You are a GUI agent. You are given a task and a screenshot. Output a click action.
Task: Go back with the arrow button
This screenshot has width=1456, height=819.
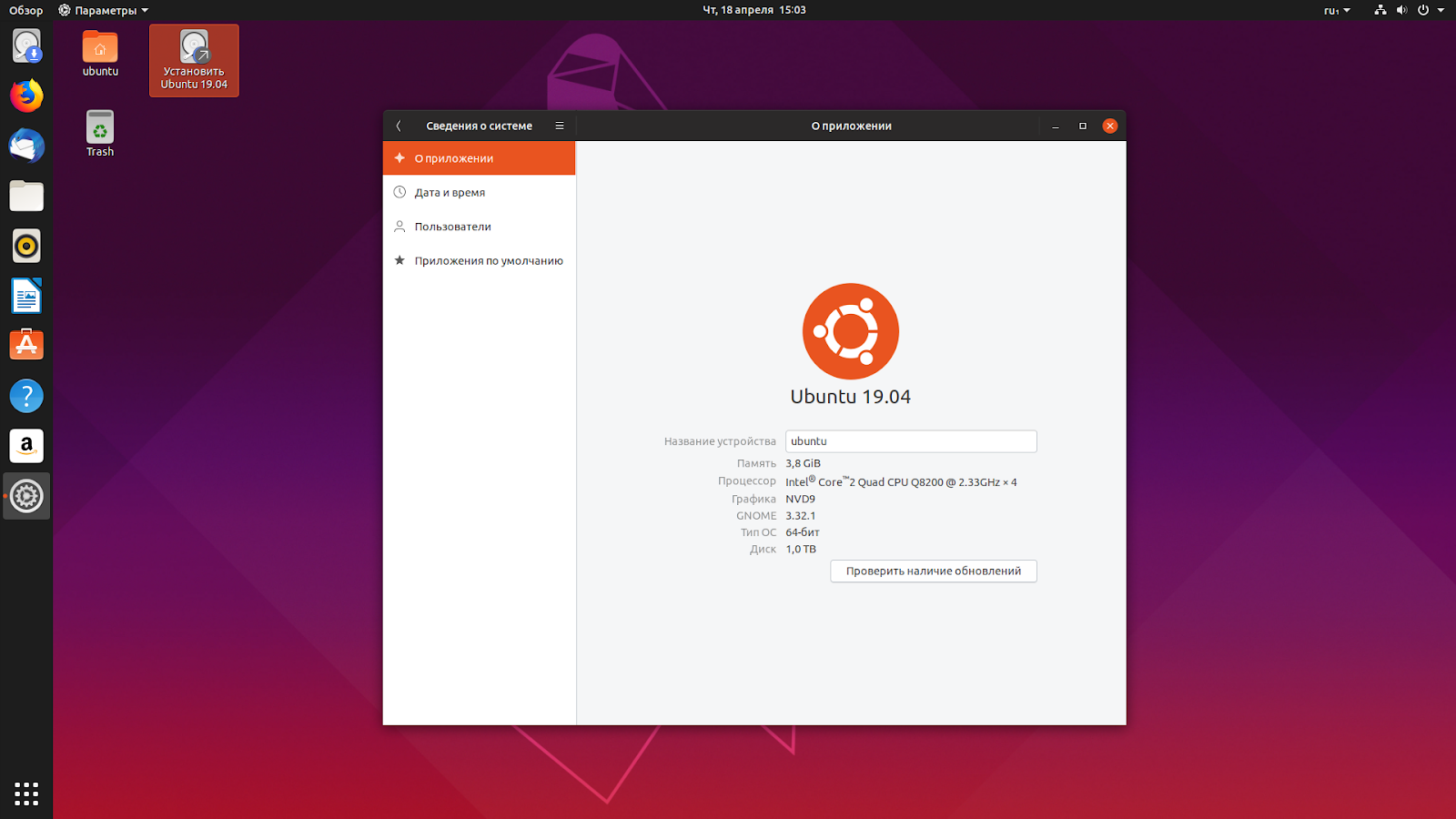pos(399,126)
